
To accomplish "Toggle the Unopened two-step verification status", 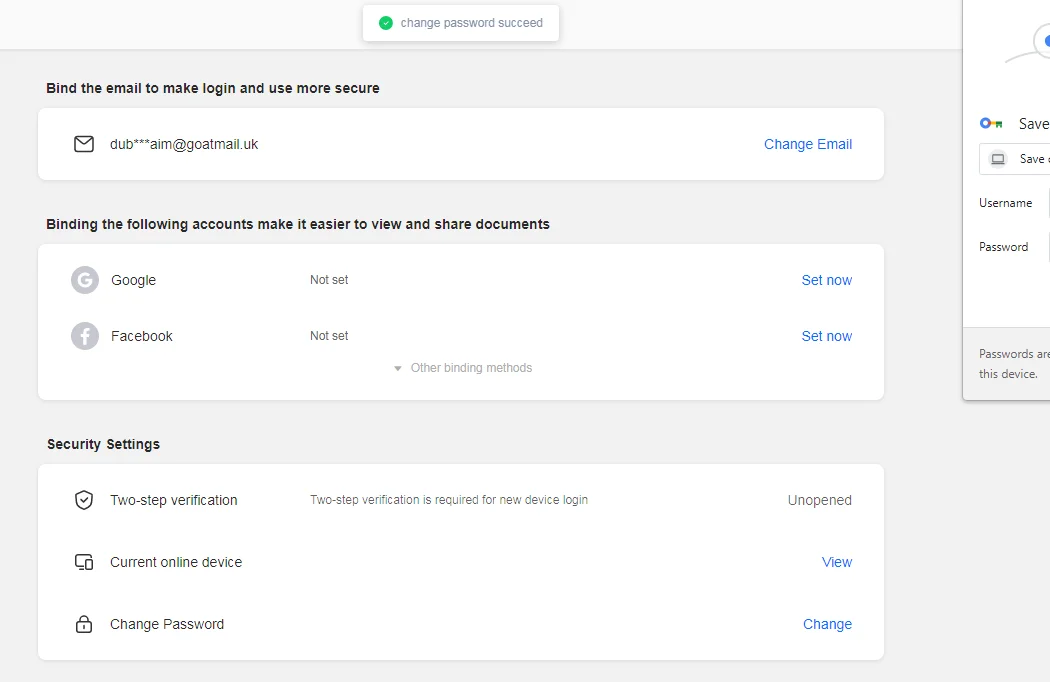I will tap(820, 500).
